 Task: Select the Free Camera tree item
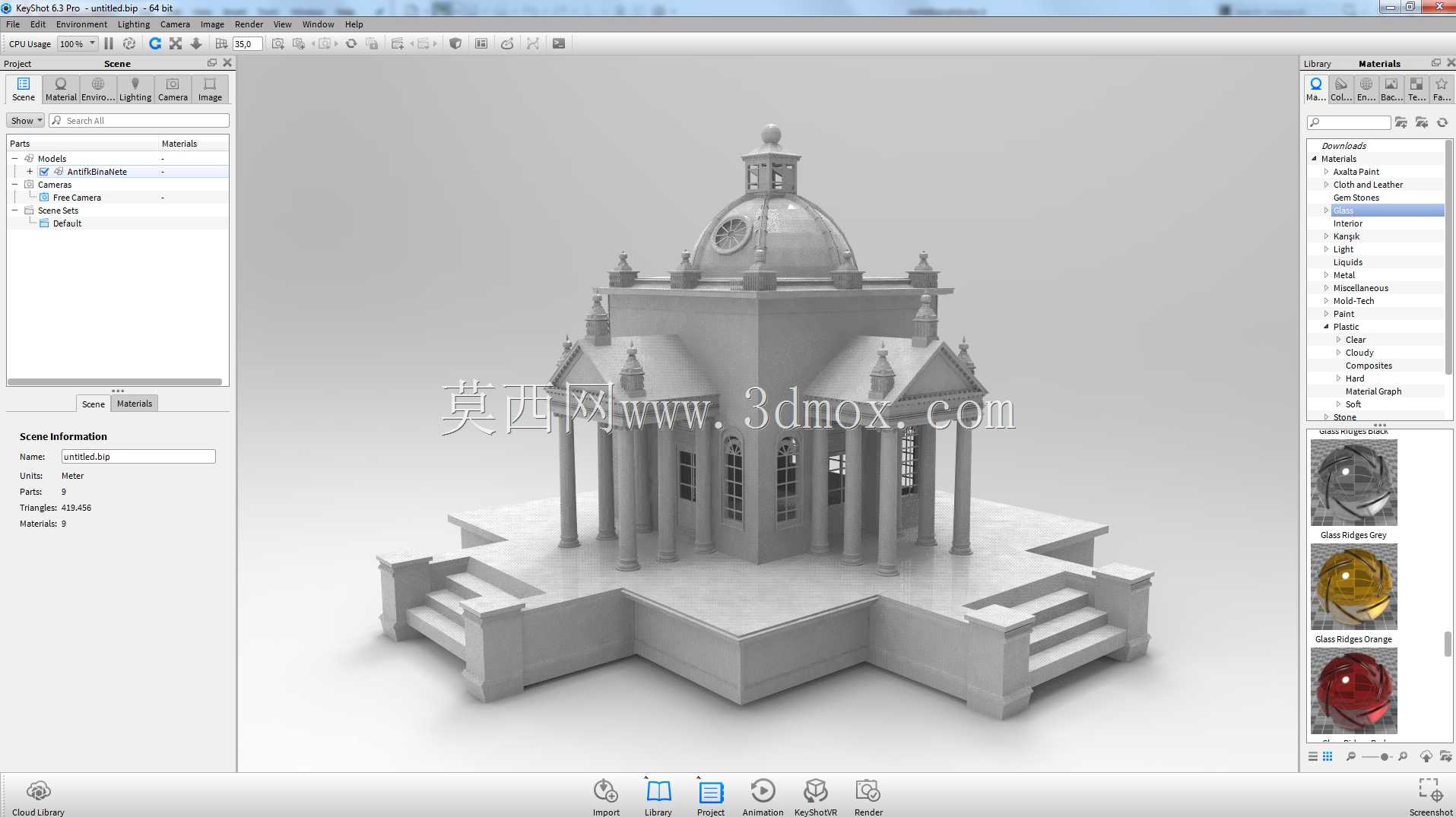77,198
